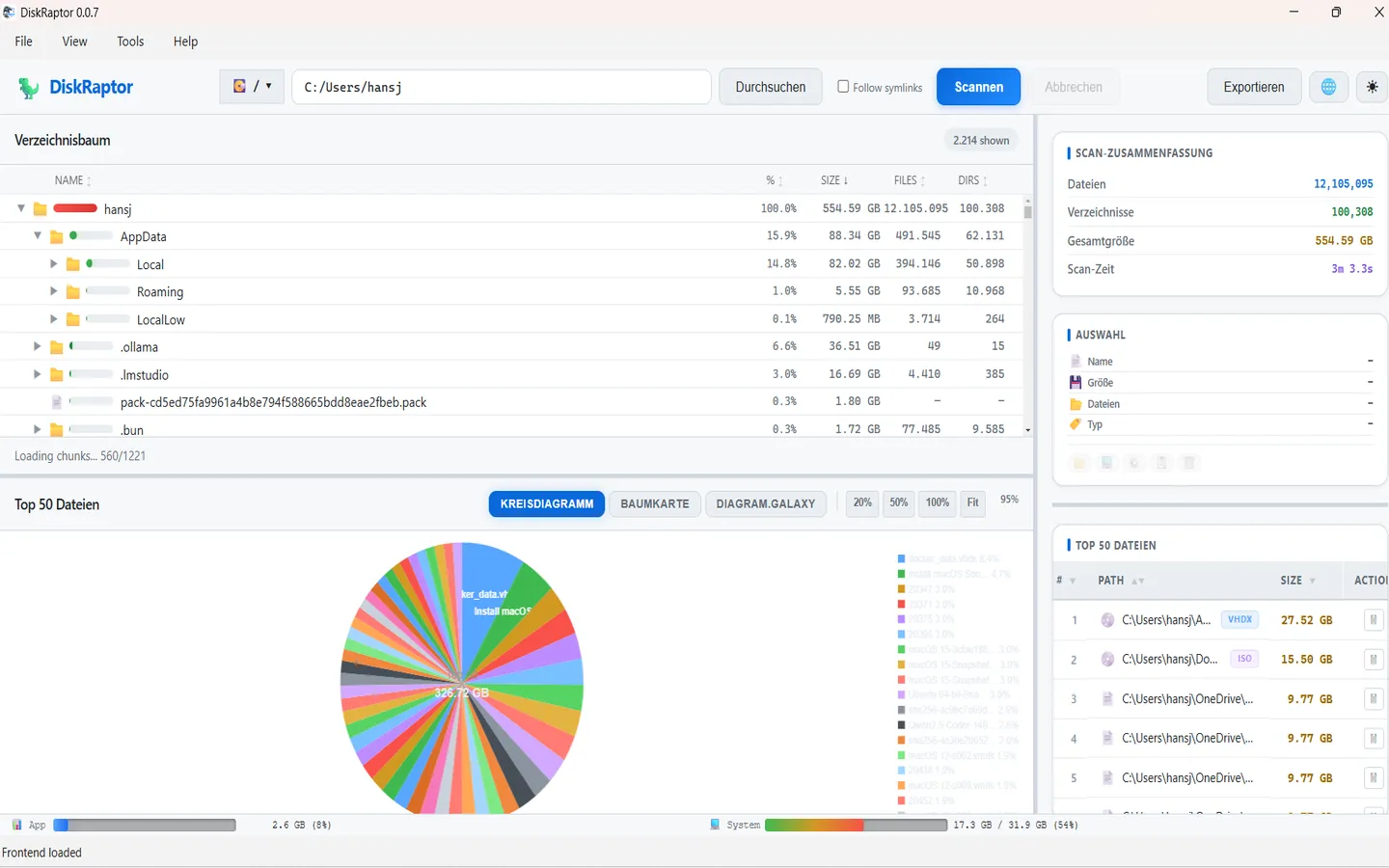The image size is (1389, 868).
Task: Expand the Local folder
Action: [x=54, y=263]
